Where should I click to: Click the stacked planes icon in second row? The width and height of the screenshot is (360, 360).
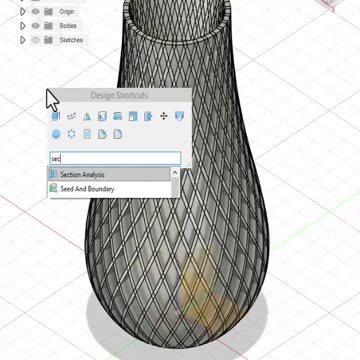[x=87, y=134]
